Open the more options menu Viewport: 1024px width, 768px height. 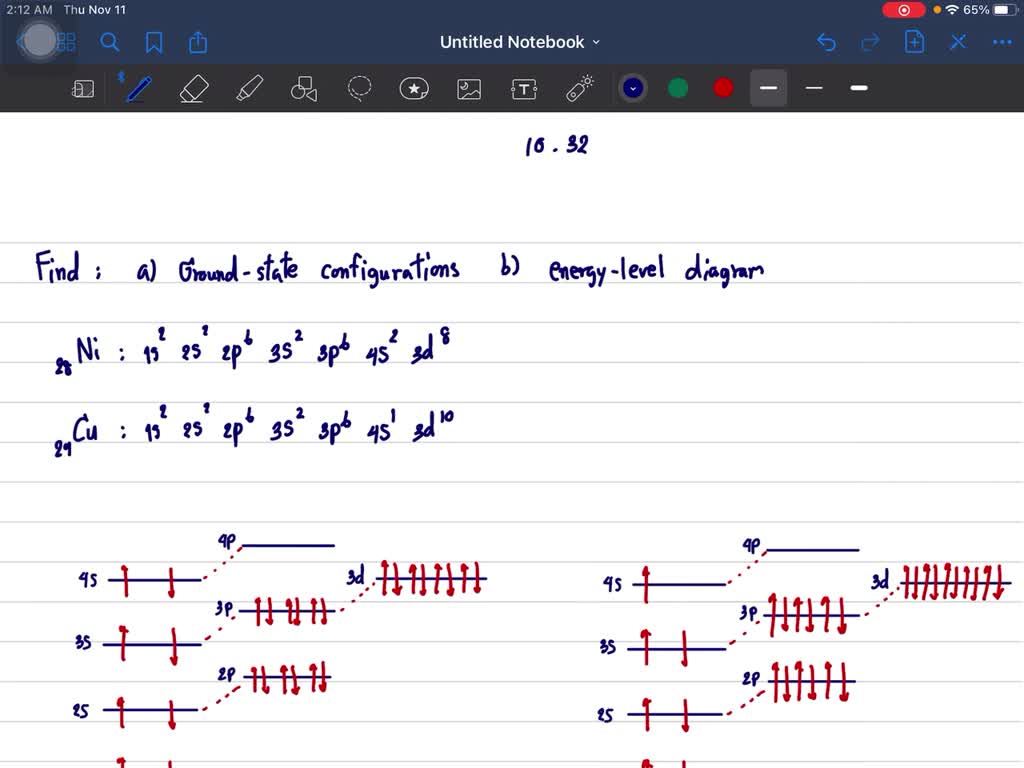(x=1001, y=42)
